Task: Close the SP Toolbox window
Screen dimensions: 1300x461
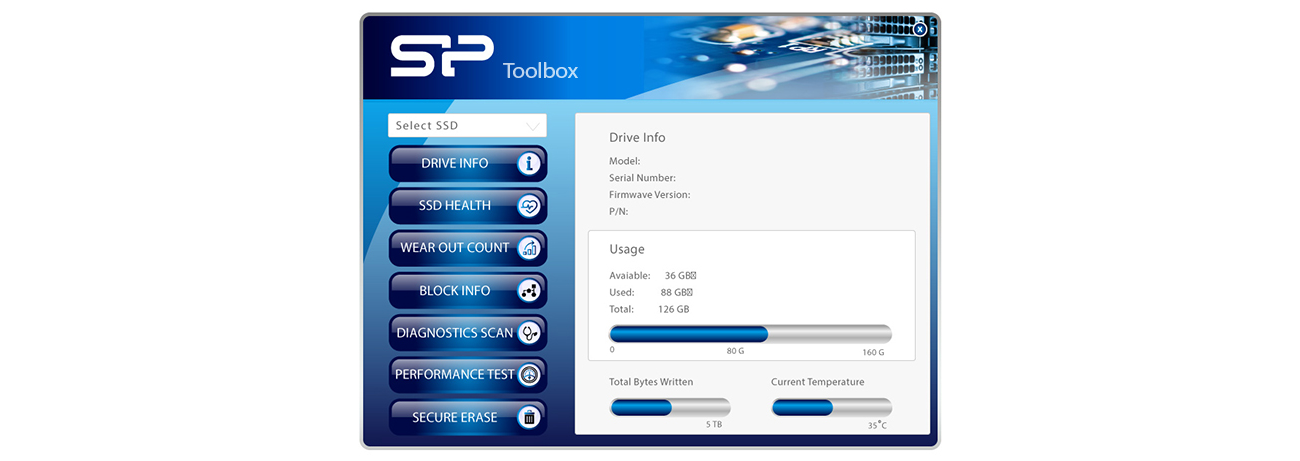Action: click(x=920, y=29)
